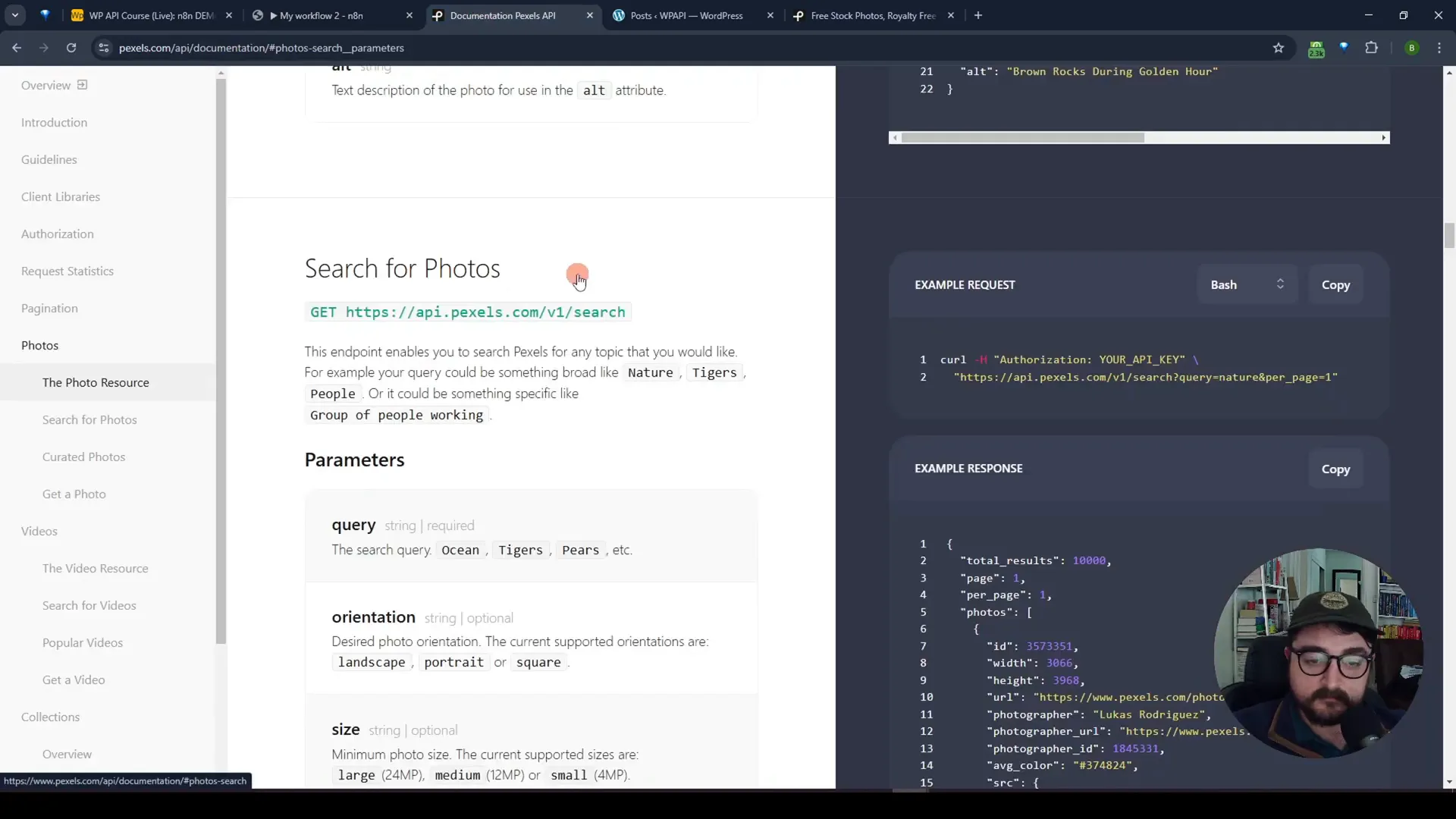Open The Video Resource sidebar item
The height and width of the screenshot is (819, 1456).
point(96,569)
